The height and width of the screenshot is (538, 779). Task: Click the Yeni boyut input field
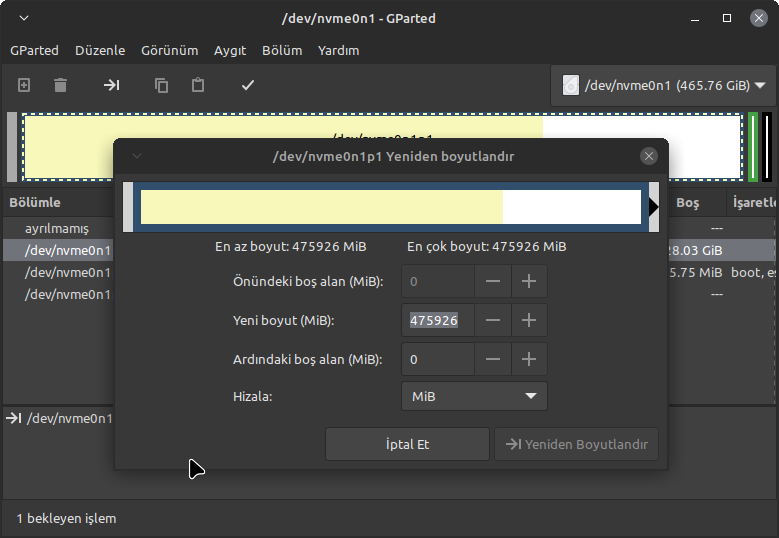pos(438,320)
